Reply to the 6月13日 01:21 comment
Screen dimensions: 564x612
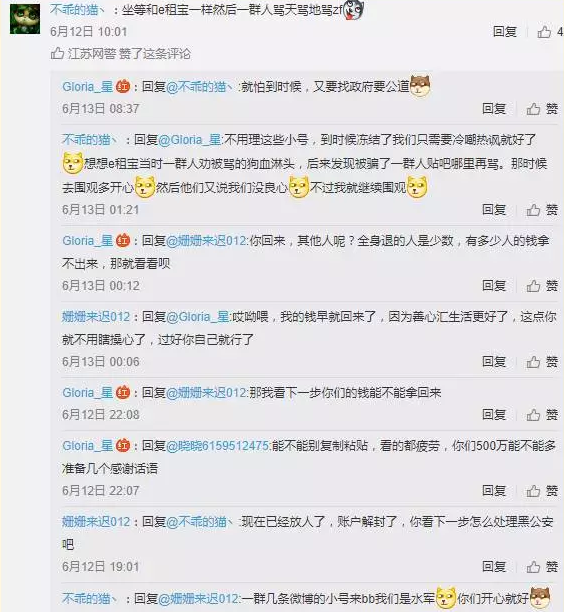click(x=494, y=210)
